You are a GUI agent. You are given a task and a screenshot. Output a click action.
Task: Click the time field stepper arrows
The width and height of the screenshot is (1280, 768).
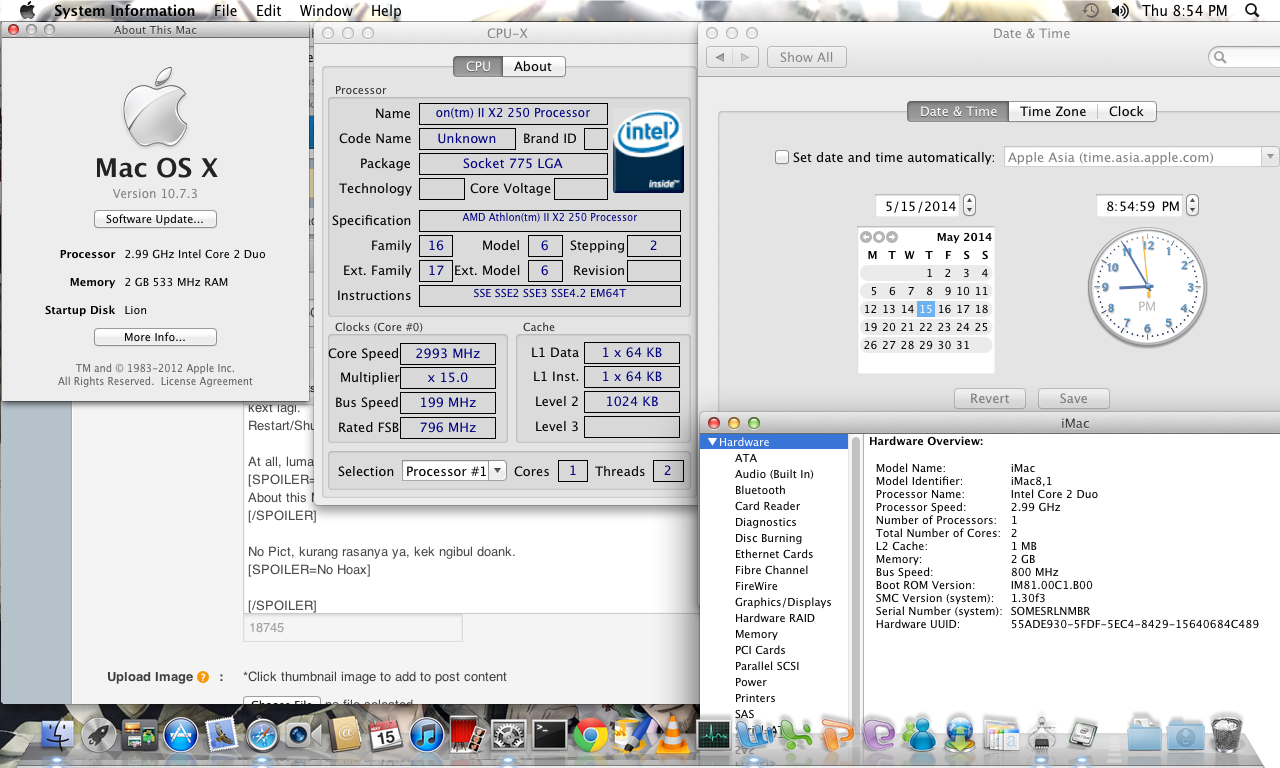coord(1191,206)
